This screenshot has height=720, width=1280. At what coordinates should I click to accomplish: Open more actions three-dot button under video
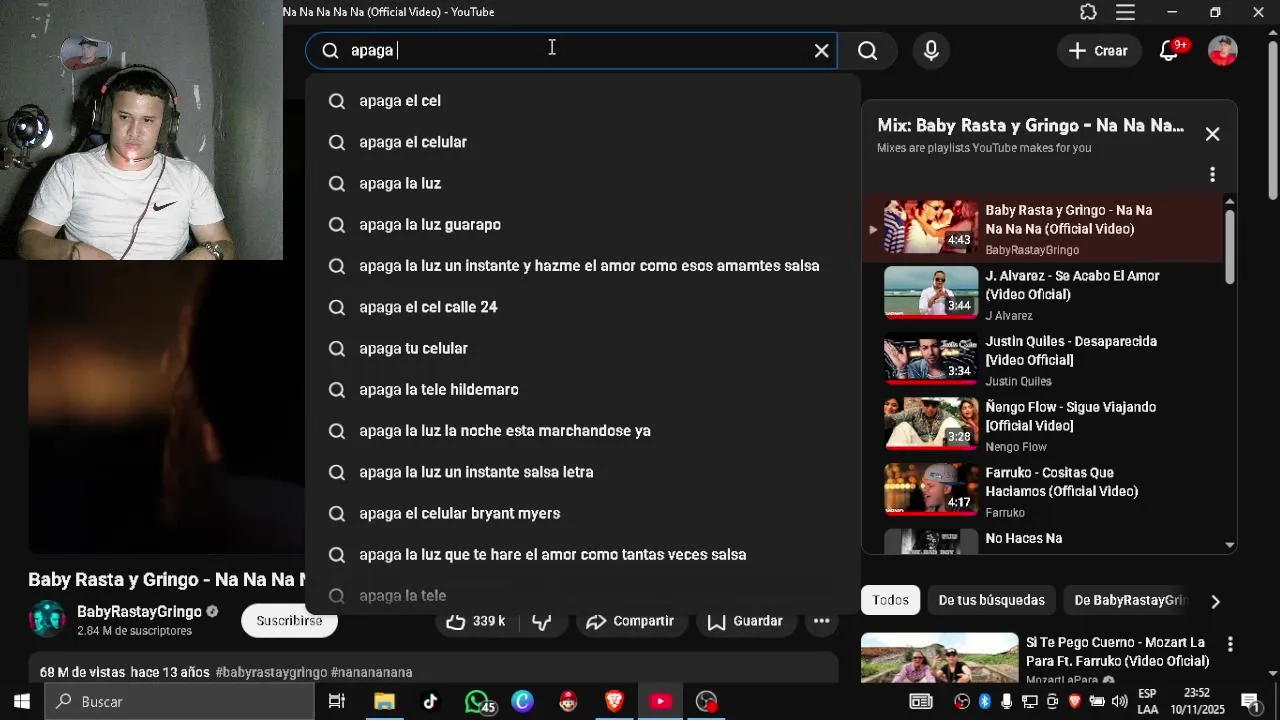pos(821,622)
